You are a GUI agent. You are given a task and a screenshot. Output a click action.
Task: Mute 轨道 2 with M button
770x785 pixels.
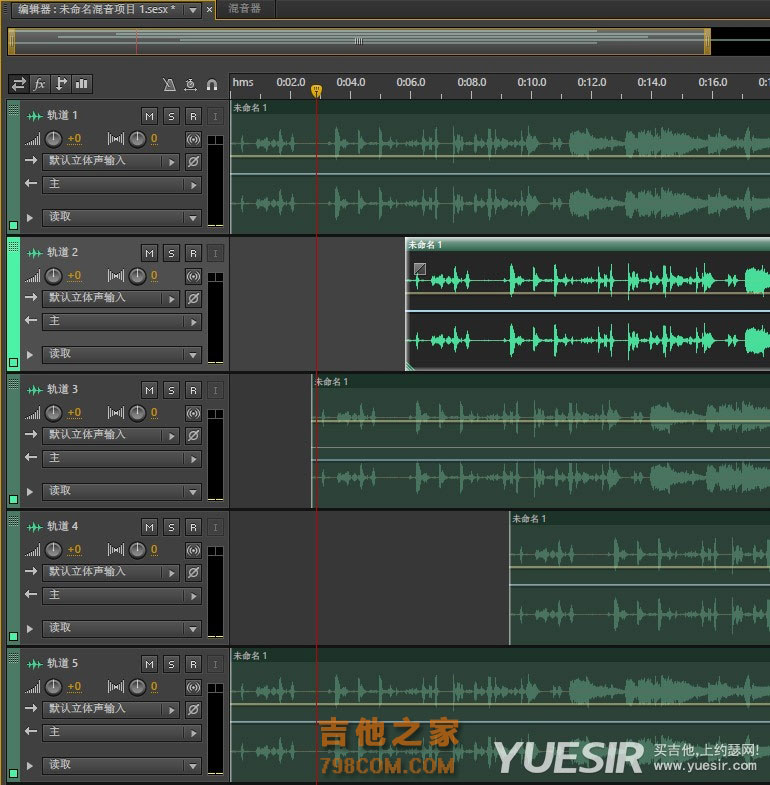pos(149,253)
